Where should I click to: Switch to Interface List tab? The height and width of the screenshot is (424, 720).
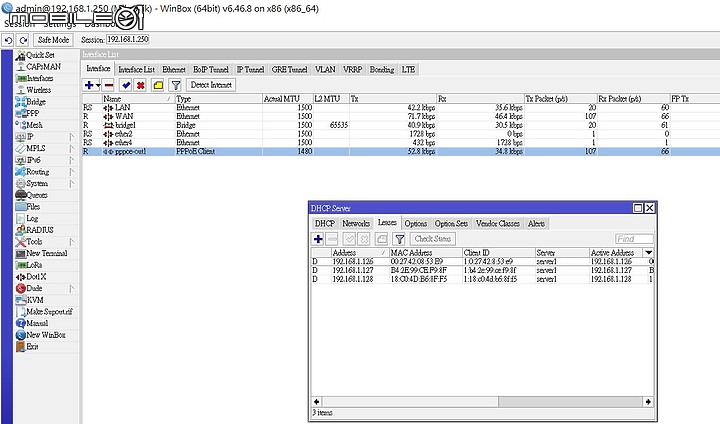point(136,69)
